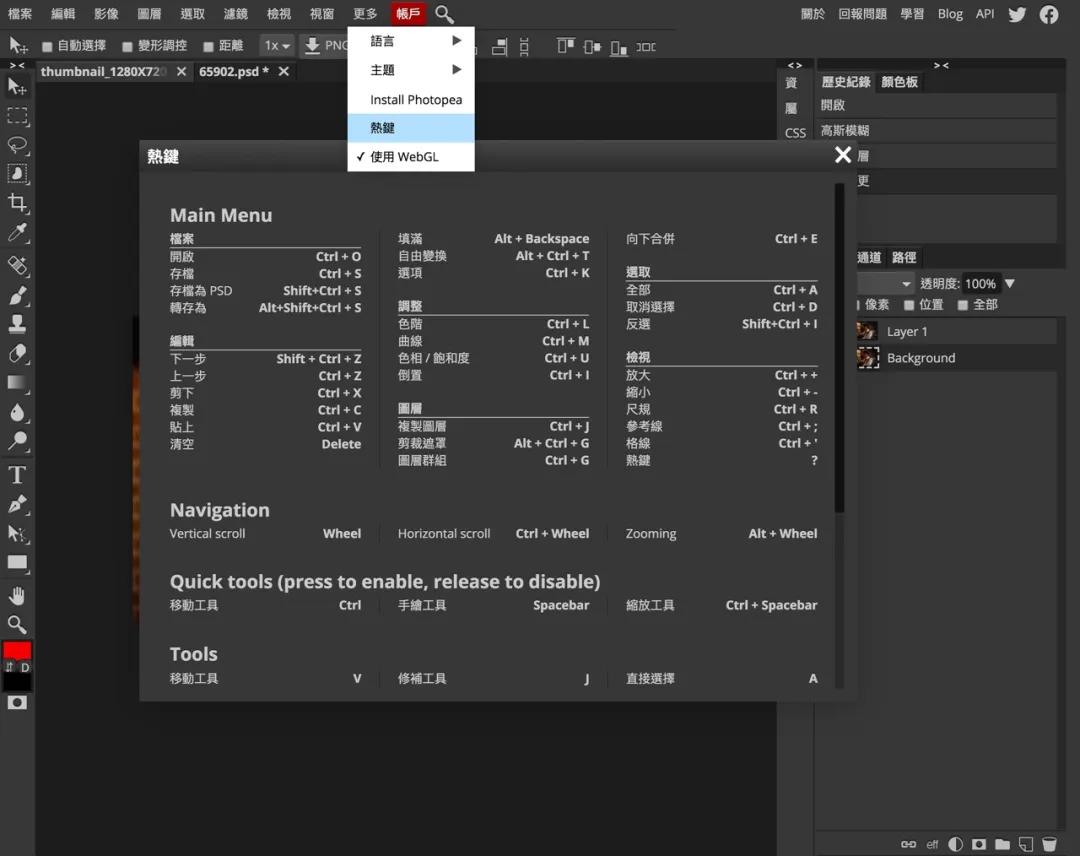Switch to the 路徑 tab
This screenshot has width=1080, height=856.
pos(903,257)
